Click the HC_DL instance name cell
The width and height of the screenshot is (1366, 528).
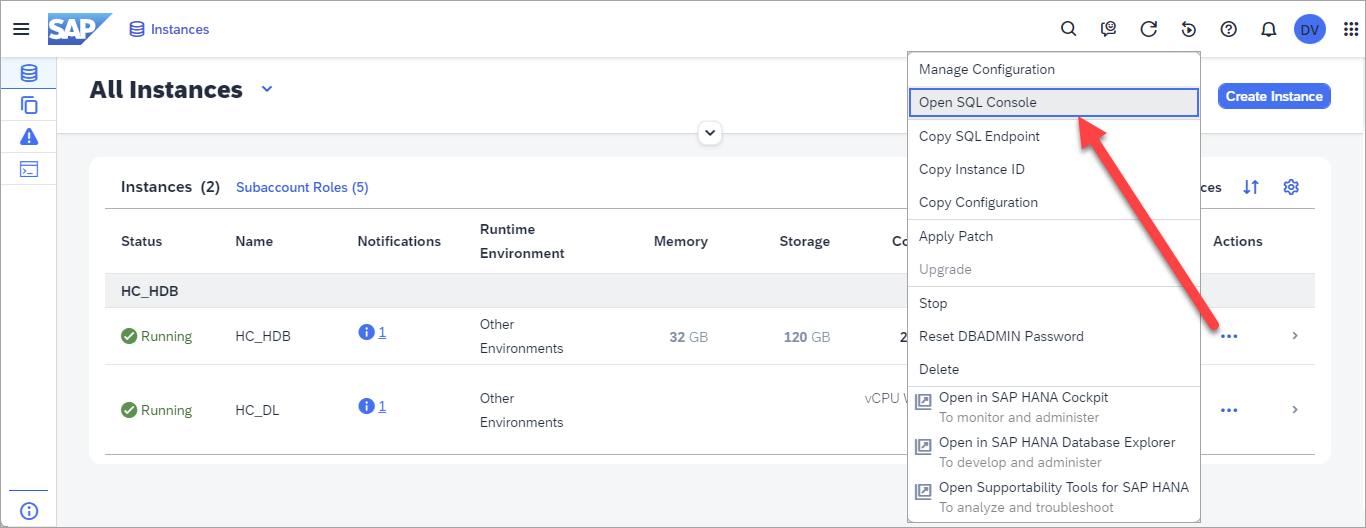click(x=257, y=410)
